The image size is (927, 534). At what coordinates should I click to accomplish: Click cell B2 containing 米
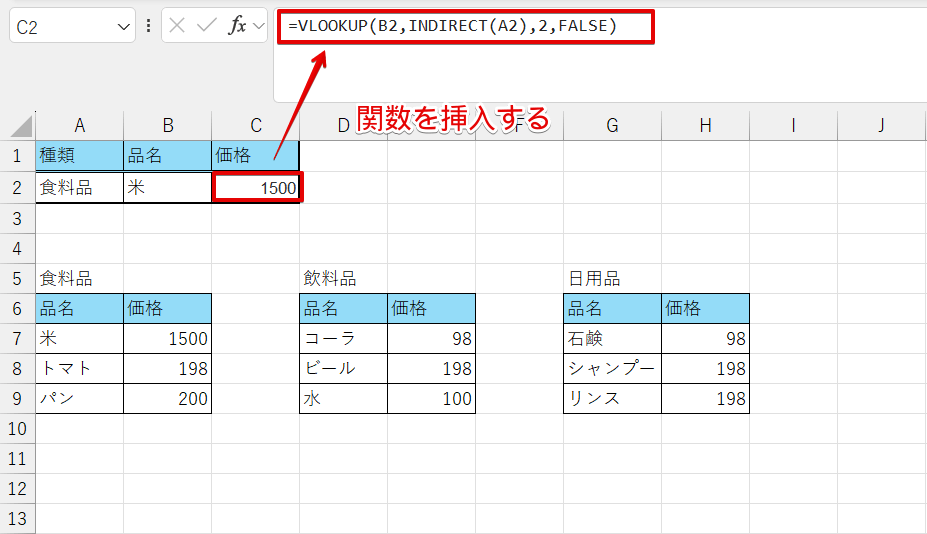[x=167, y=187]
